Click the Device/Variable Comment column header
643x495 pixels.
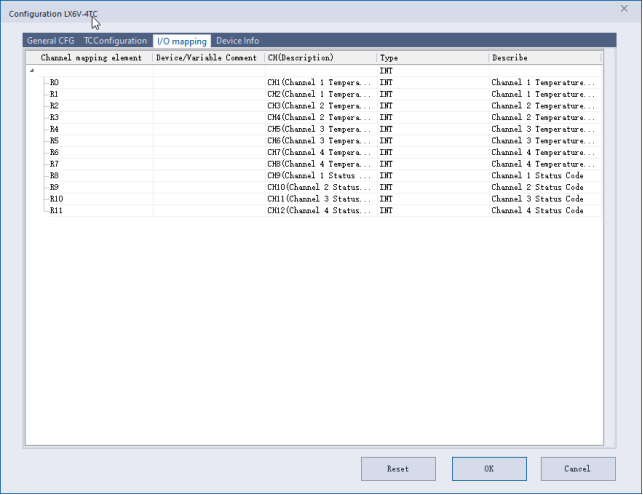tap(209, 58)
